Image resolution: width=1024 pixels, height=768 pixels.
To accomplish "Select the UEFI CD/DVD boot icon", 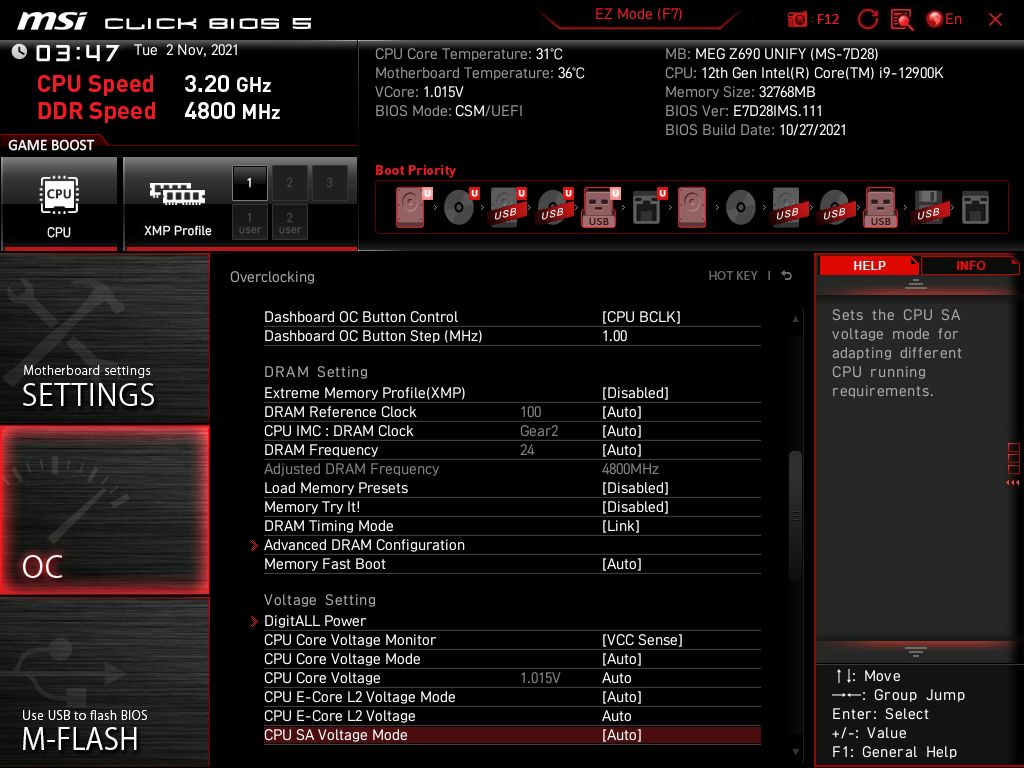I will (x=460, y=207).
